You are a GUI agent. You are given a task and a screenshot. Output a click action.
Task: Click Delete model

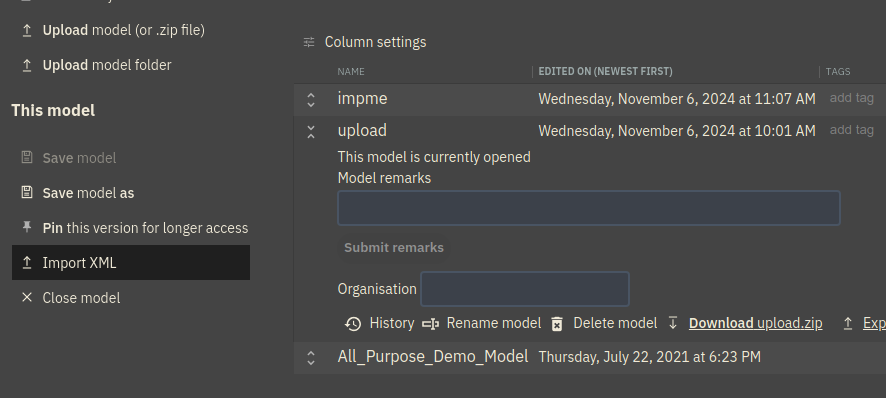click(615, 323)
